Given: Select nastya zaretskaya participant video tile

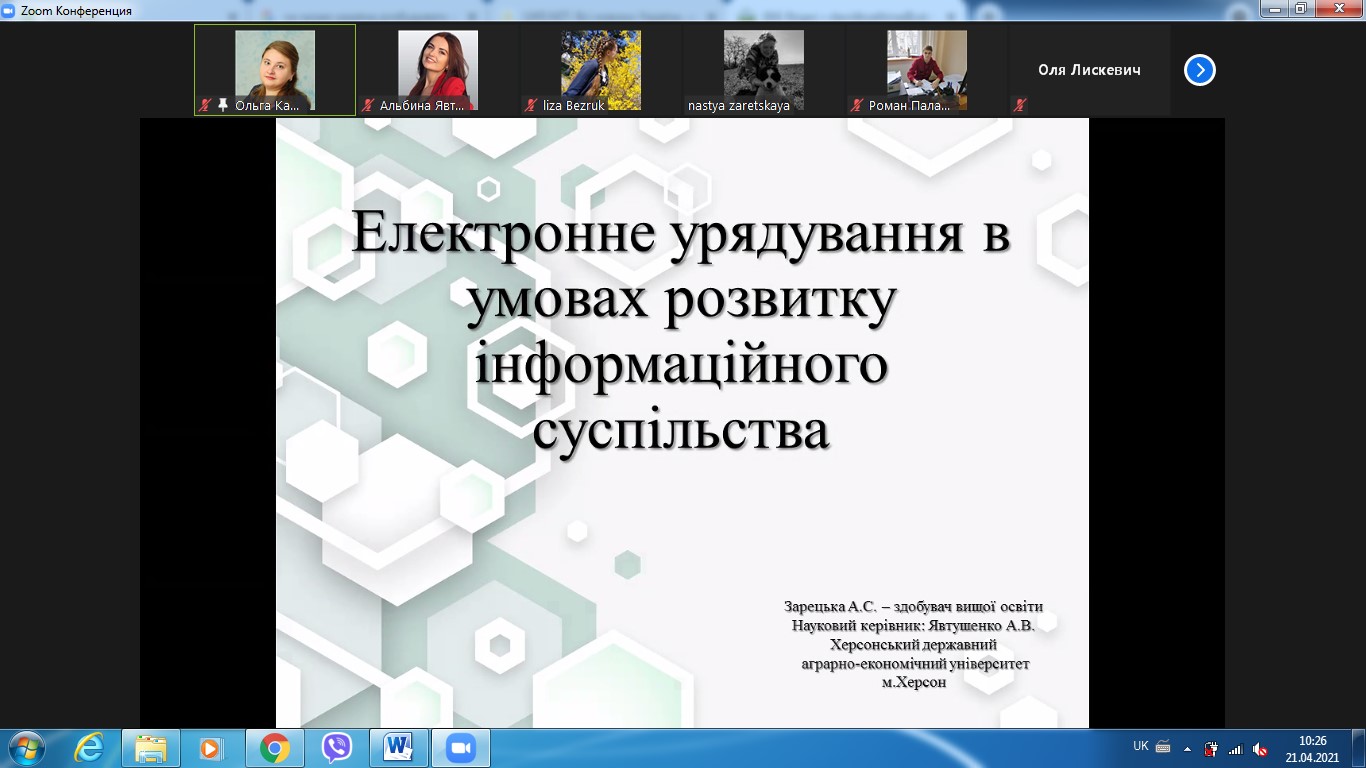Looking at the screenshot, I should pos(764,70).
